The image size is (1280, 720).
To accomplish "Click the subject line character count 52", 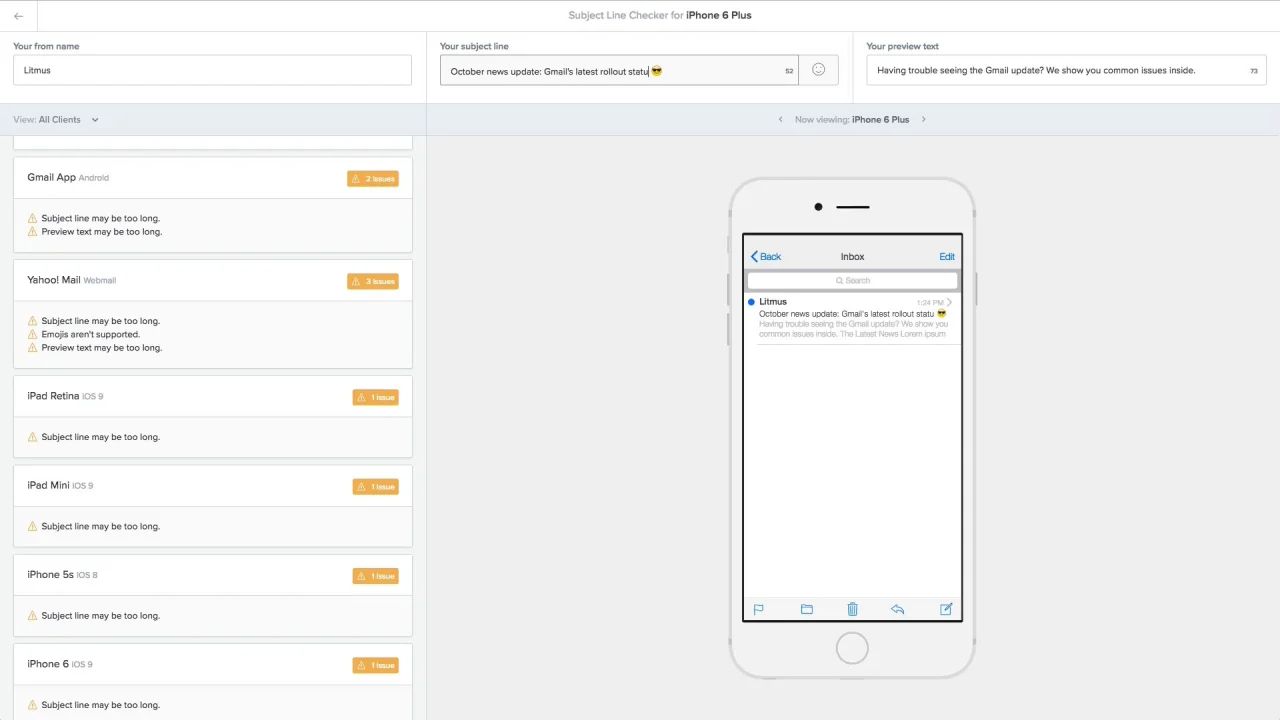I will tap(789, 71).
